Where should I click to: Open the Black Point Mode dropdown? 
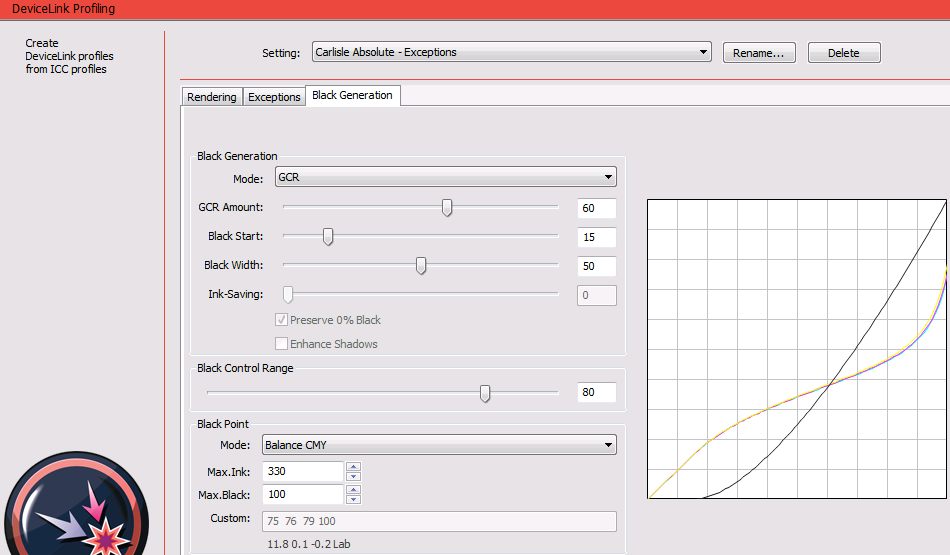[439, 445]
